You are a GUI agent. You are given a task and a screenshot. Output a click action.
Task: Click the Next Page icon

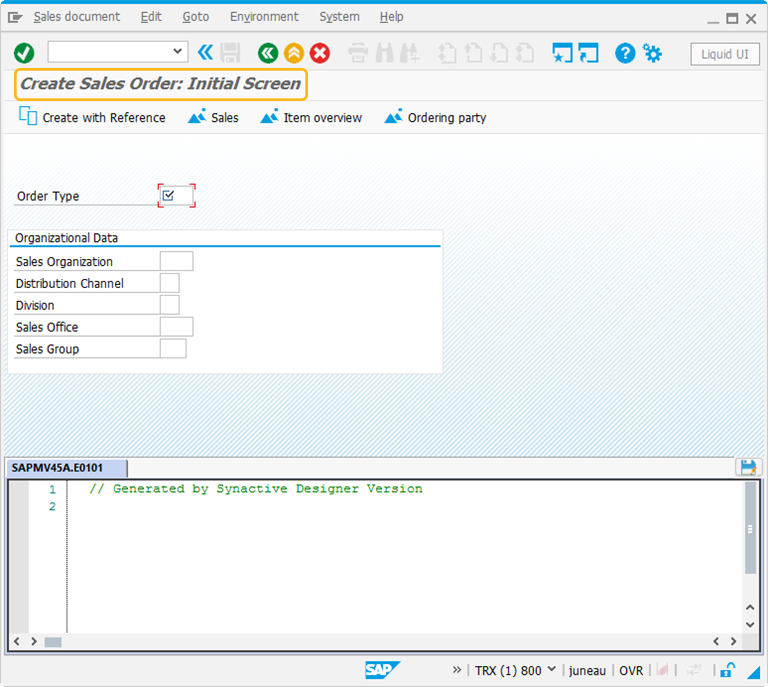[x=499, y=53]
